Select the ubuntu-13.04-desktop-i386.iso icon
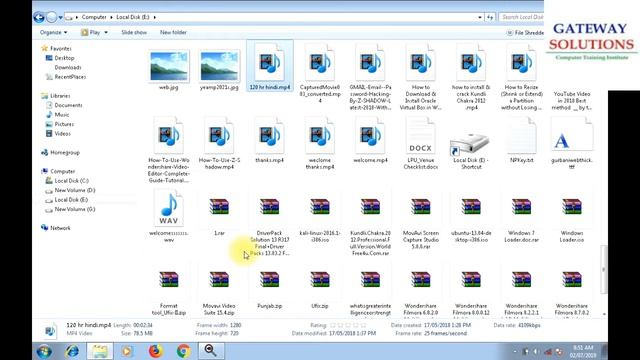640x360 pixels. 471,207
